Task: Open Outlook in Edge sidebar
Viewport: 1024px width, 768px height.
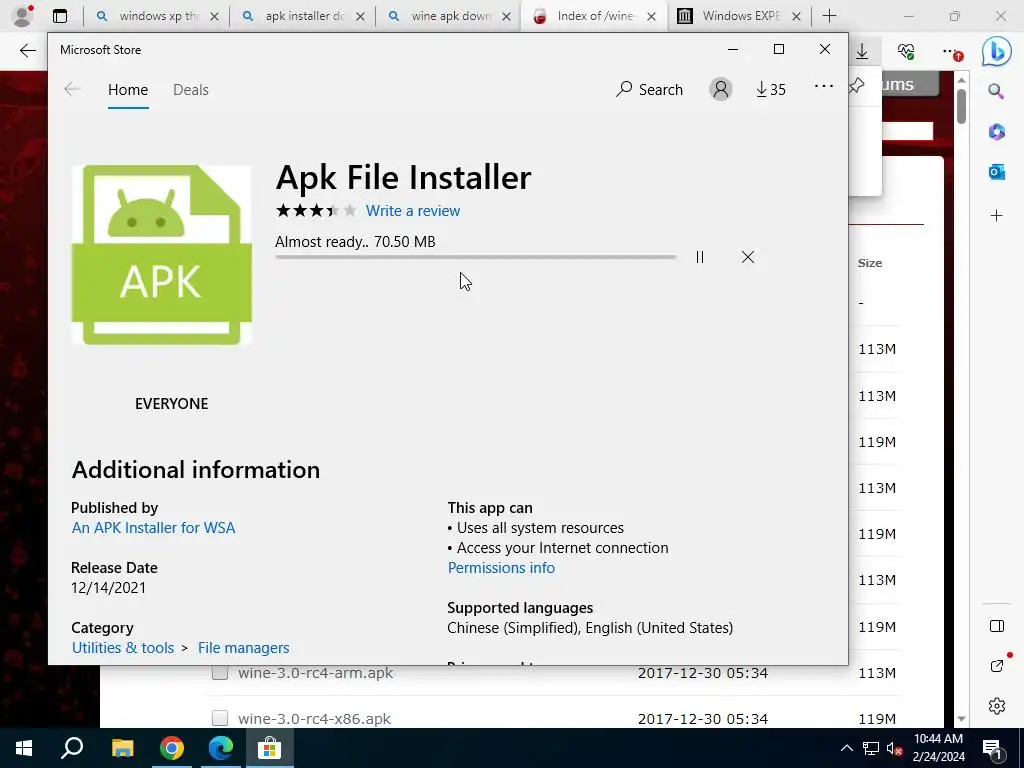Action: pyautogui.click(x=997, y=172)
